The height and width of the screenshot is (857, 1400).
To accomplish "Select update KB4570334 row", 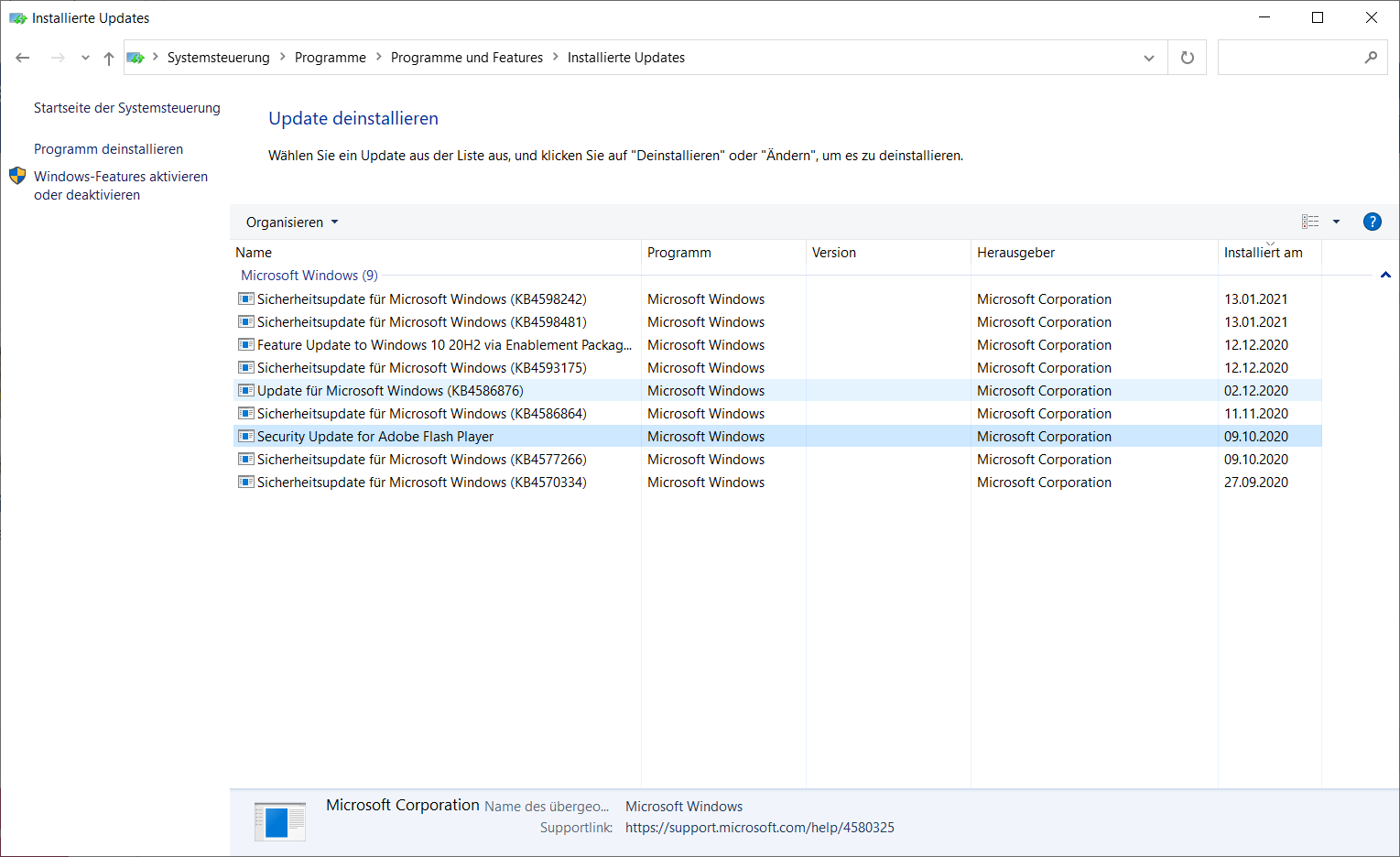I will tap(776, 483).
